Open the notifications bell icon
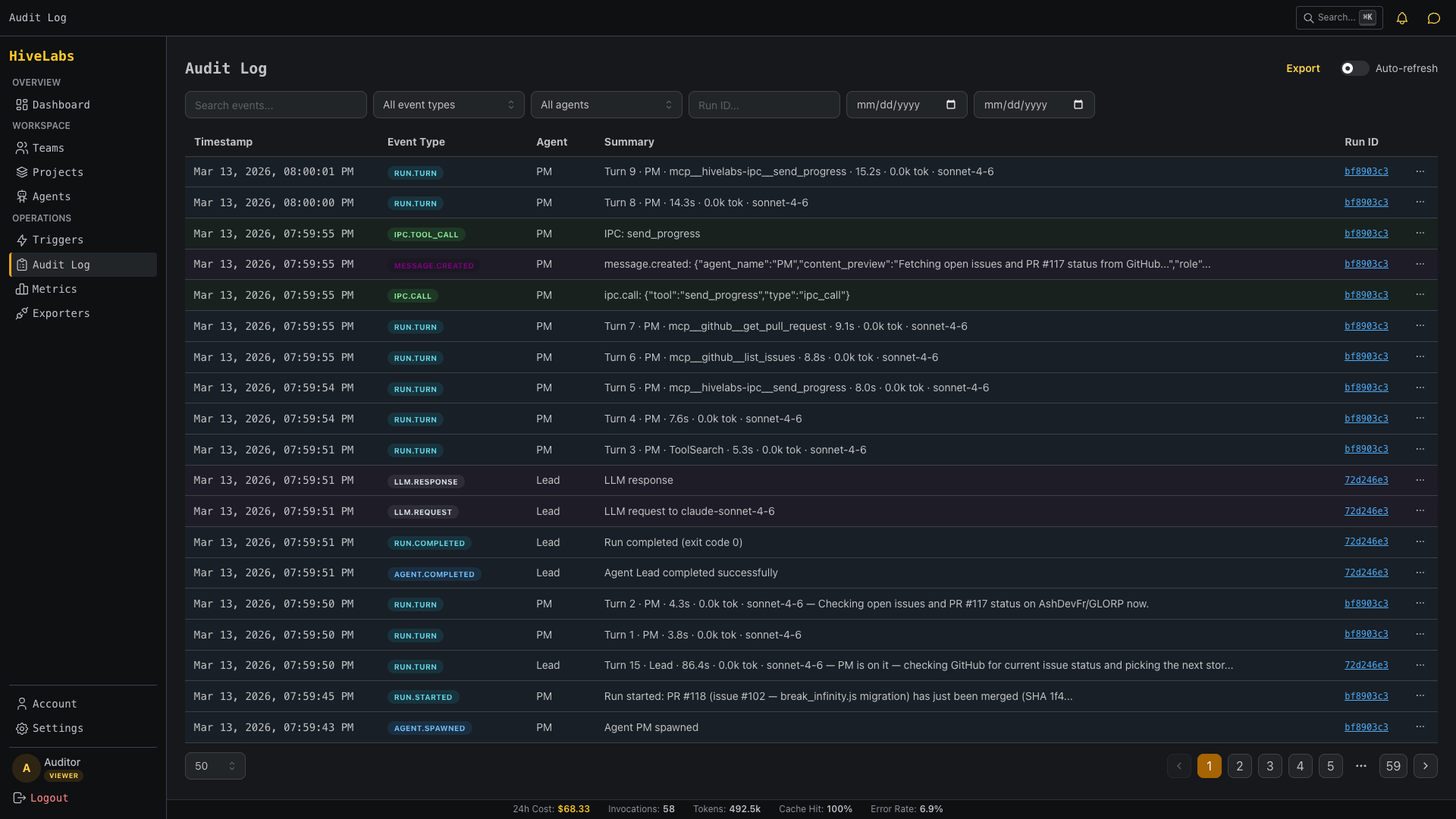Image resolution: width=1456 pixels, height=819 pixels. [x=1402, y=18]
